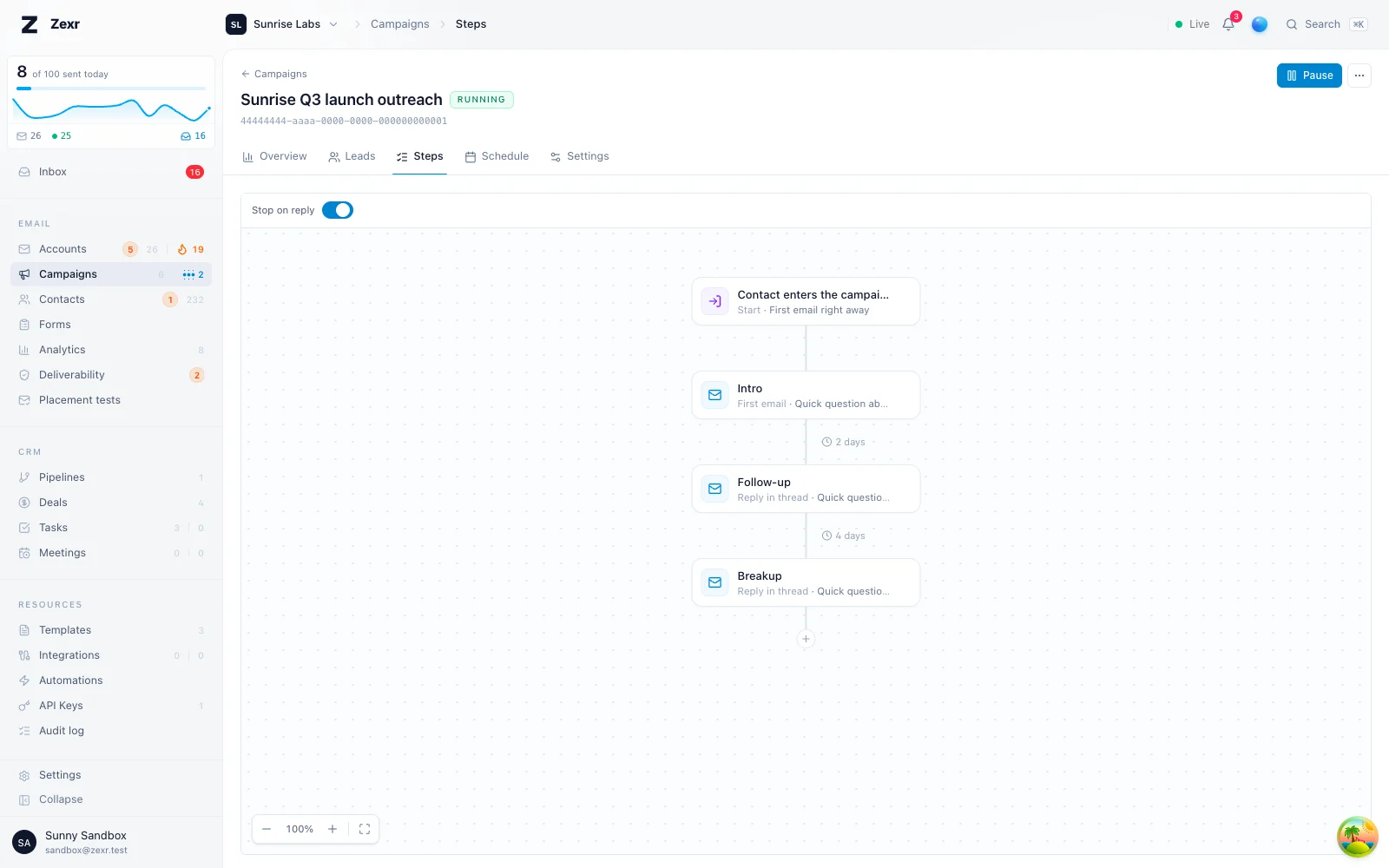Open Contacts in sidebar

111,299
